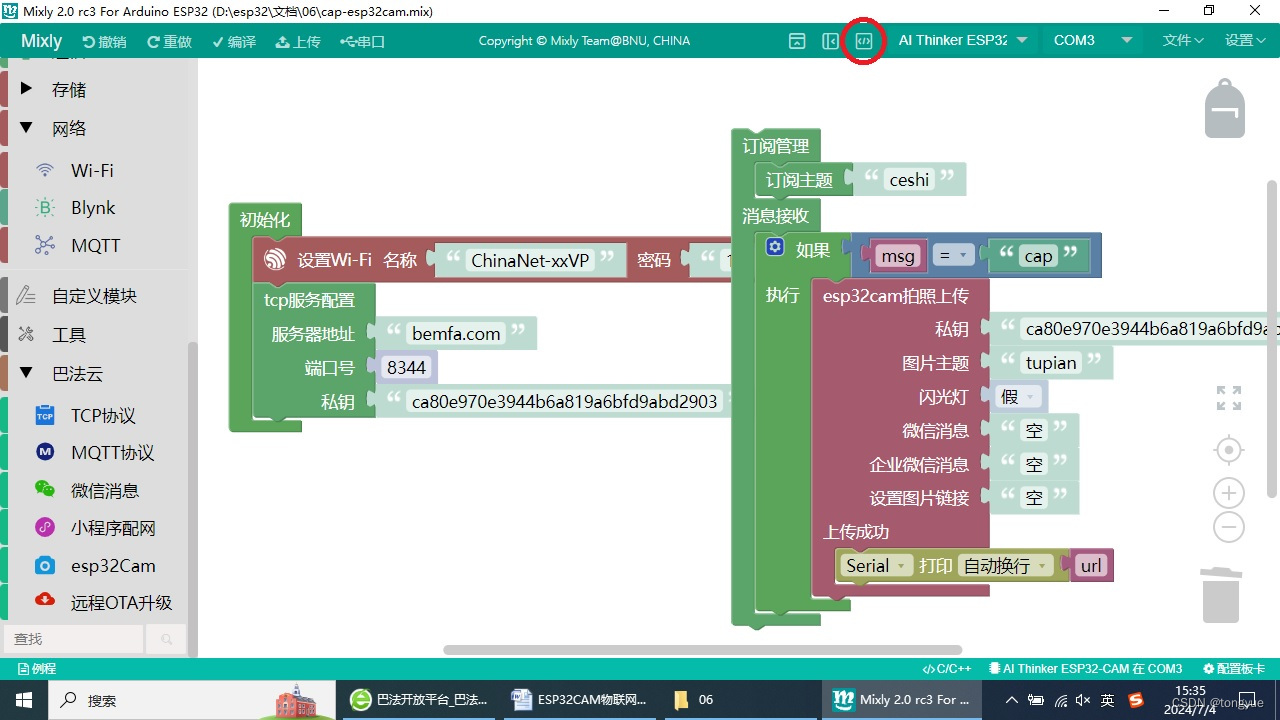Click the search magnifier button beside 查找
The image size is (1280, 720).
point(166,639)
